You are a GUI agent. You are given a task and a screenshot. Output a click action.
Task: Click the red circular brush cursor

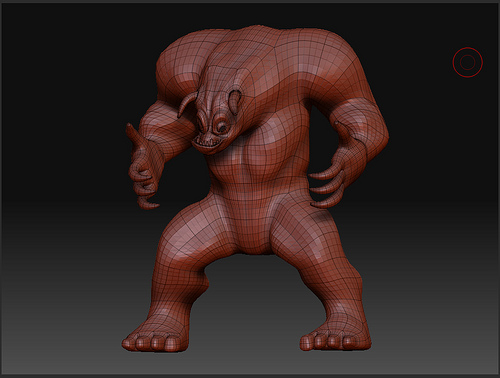pos(467,62)
